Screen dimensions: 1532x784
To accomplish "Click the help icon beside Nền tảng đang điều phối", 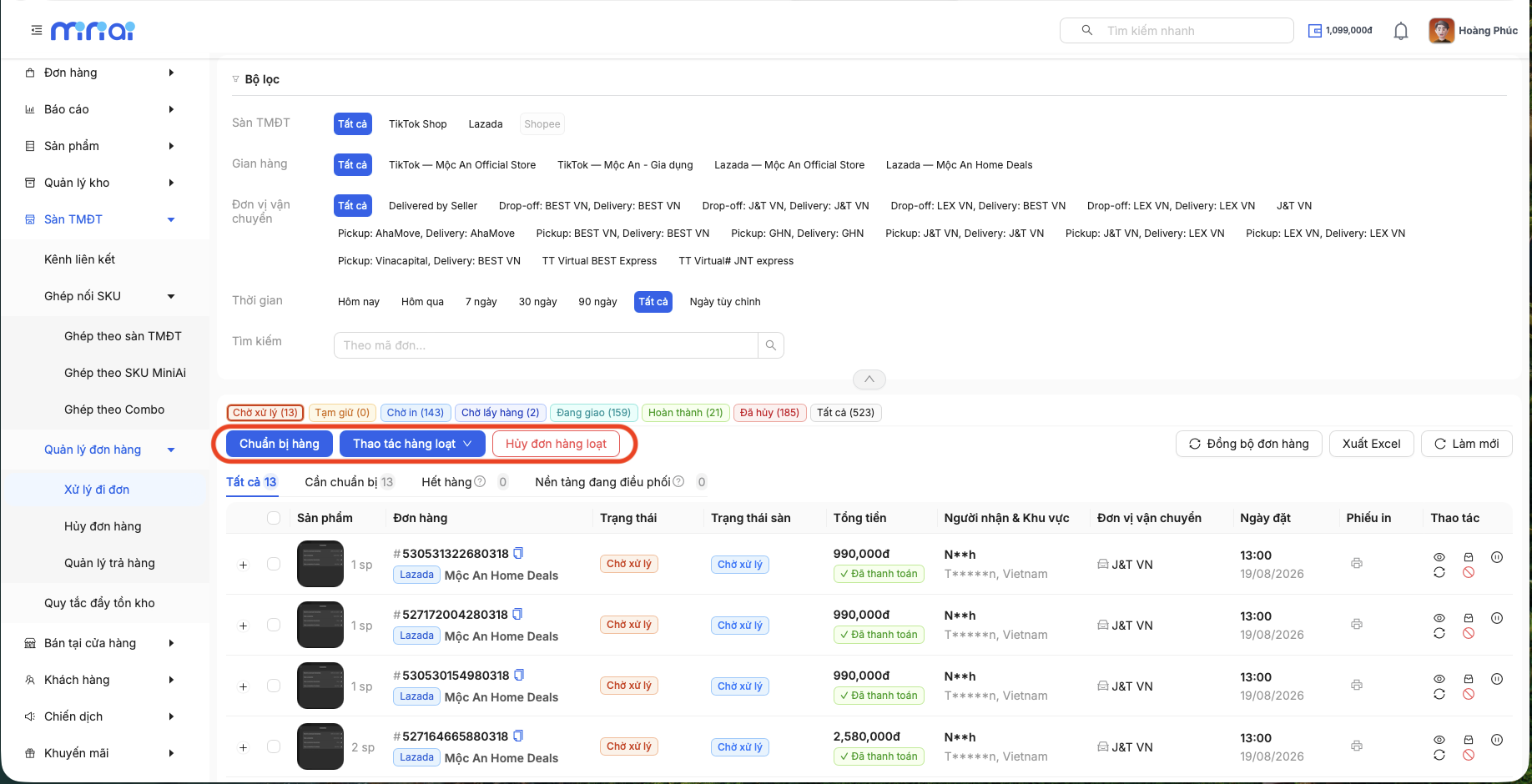I will click(678, 481).
